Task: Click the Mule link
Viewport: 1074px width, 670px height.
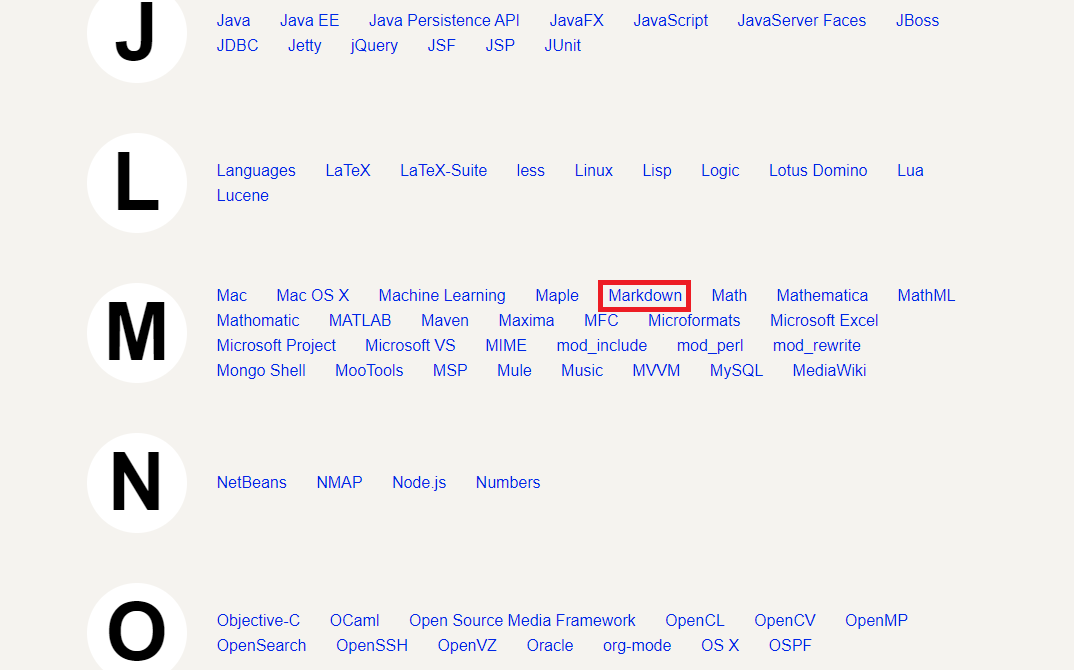Action: (514, 371)
